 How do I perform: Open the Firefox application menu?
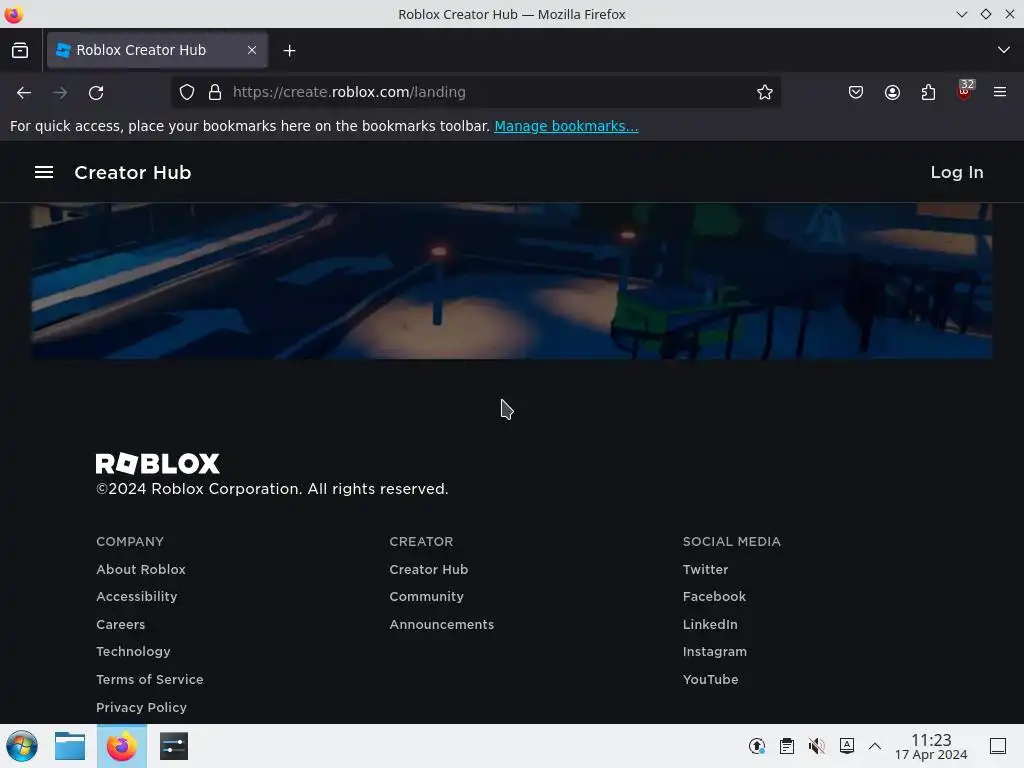click(x=1000, y=92)
